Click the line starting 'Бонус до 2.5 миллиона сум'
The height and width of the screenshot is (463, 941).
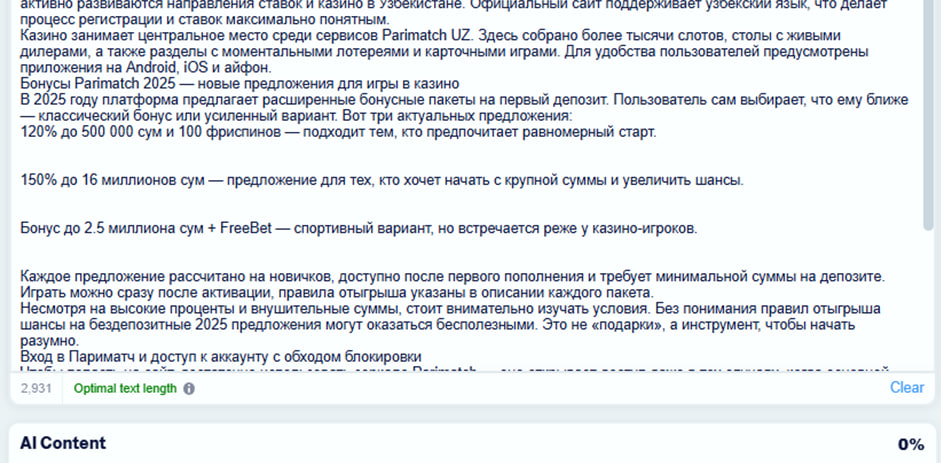tap(359, 229)
